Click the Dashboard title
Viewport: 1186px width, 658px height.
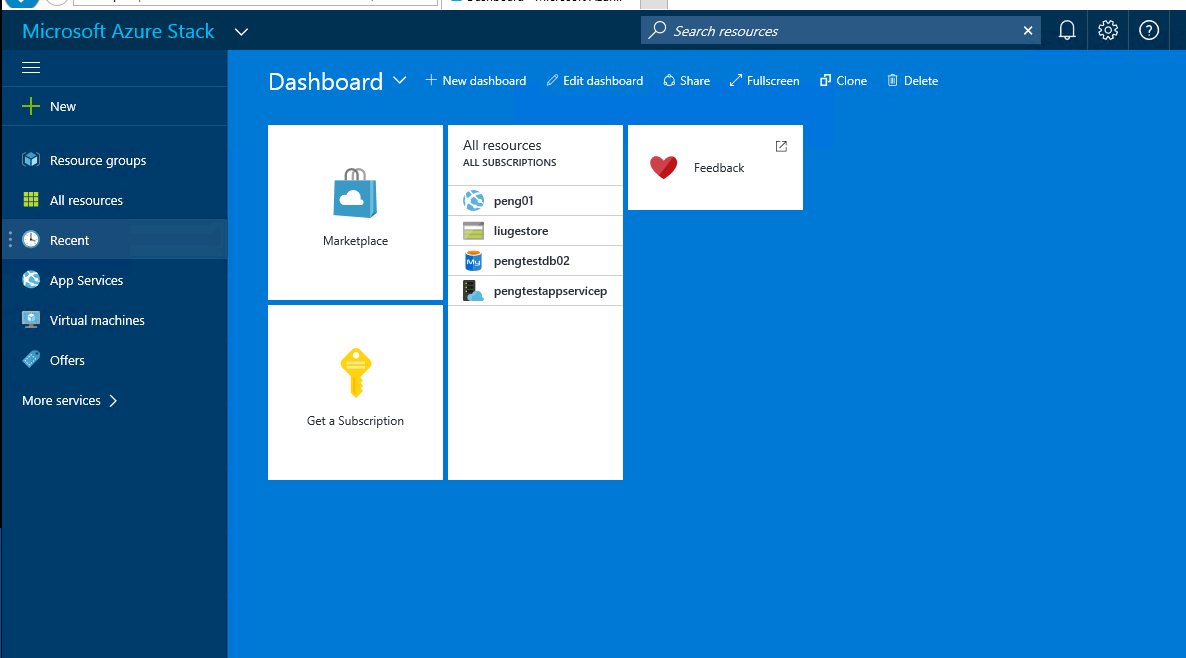coord(325,81)
